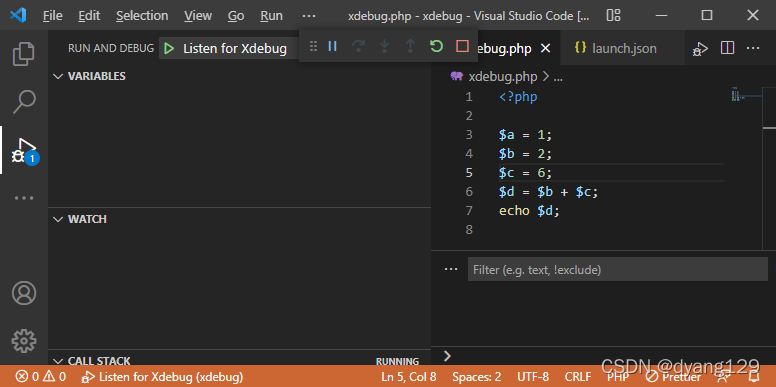Viewport: 776px width, 387px height.
Task: Open the PHP elephant breadcrumb icon
Action: (x=457, y=77)
